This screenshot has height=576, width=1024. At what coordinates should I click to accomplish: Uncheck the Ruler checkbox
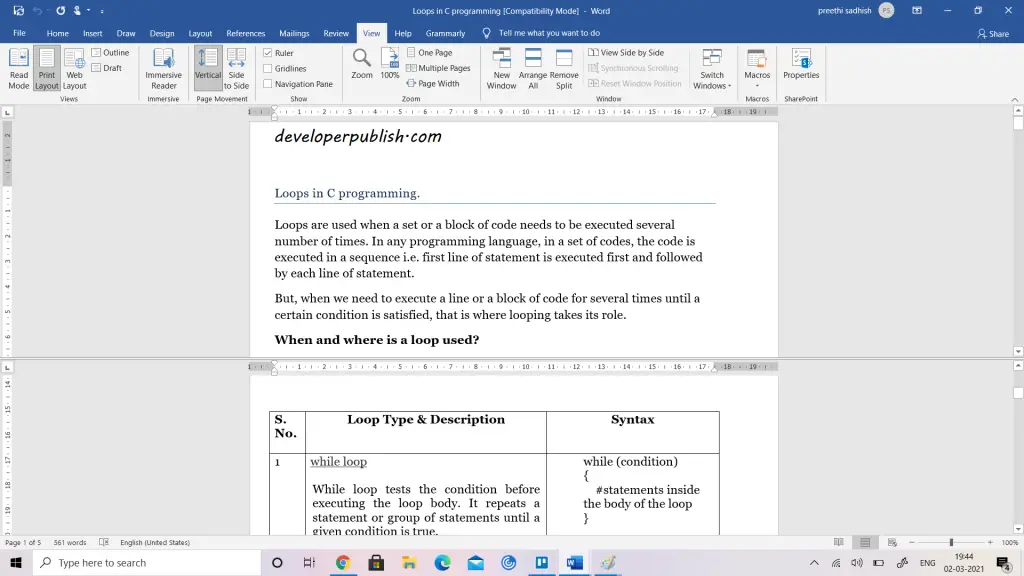[x=268, y=53]
